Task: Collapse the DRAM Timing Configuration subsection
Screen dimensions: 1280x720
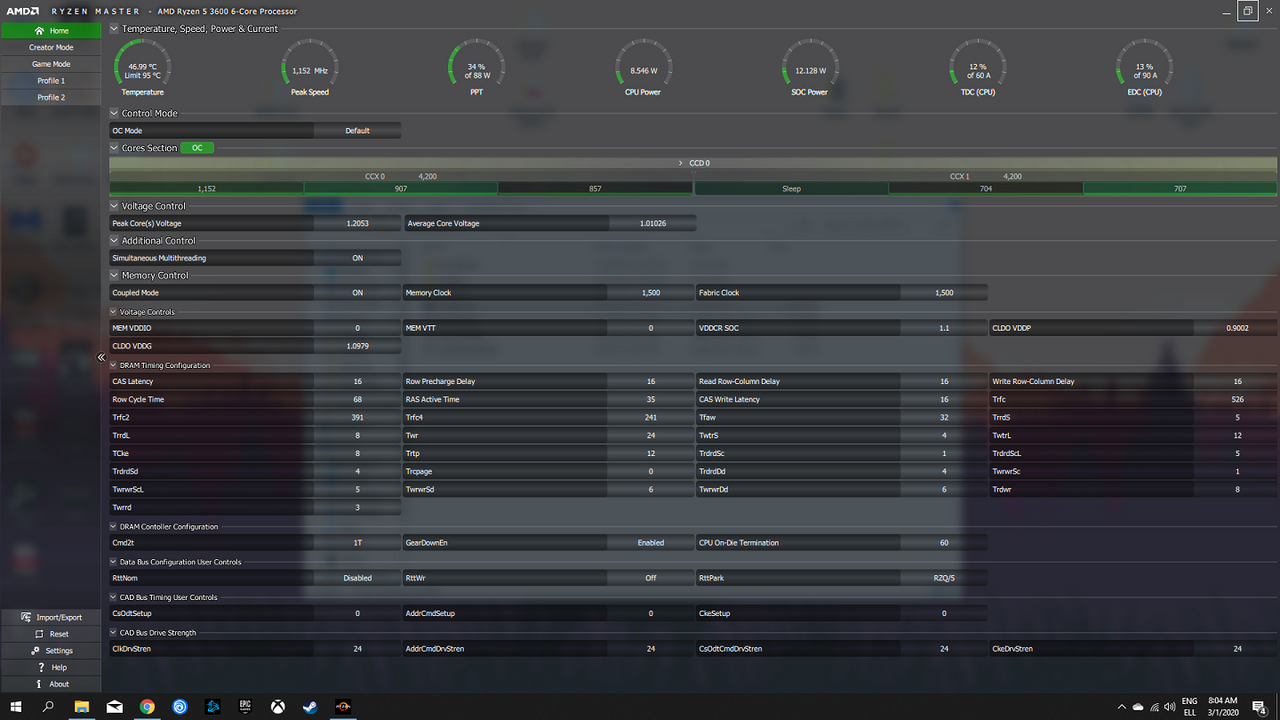Action: coord(113,365)
